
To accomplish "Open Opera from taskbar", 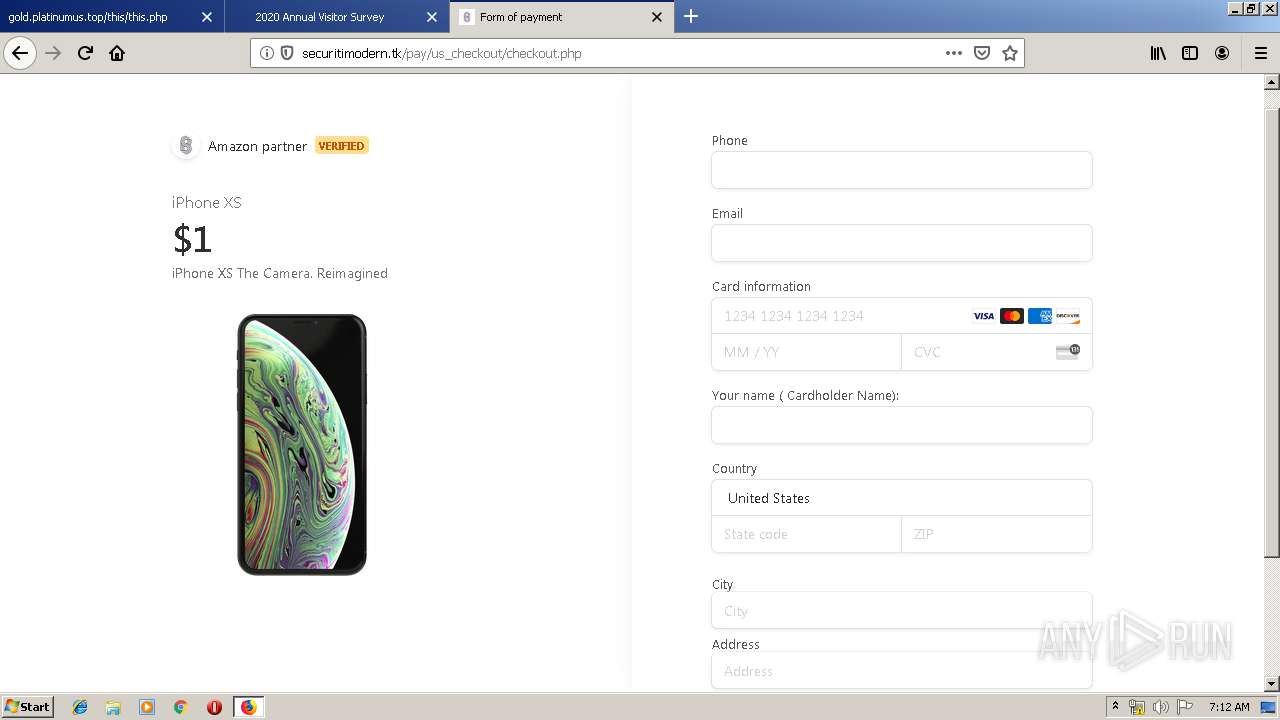I will point(214,707).
